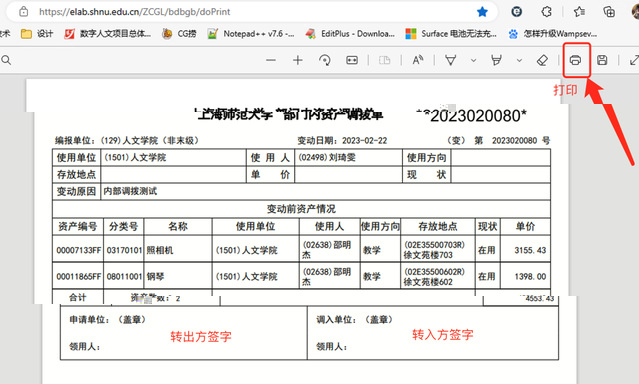Open the 设计 bookmarks folder
The width and height of the screenshot is (639, 384).
tap(37, 34)
